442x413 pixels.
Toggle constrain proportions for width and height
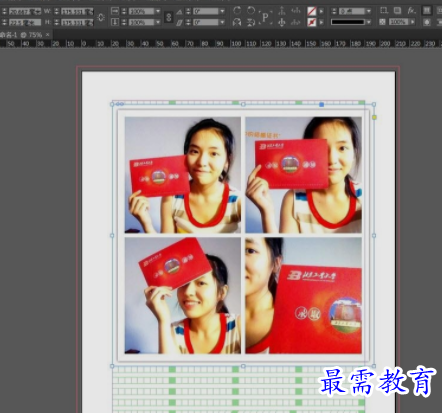(x=101, y=17)
